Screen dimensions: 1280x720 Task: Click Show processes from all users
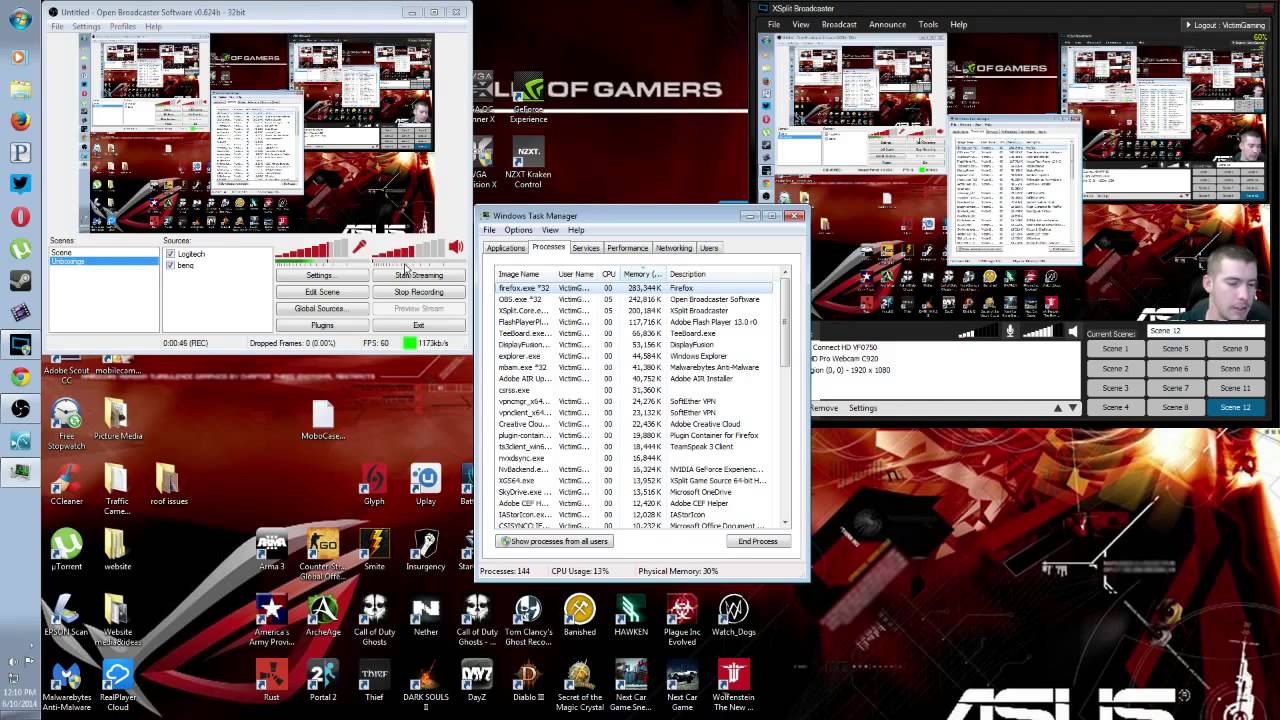click(x=554, y=541)
